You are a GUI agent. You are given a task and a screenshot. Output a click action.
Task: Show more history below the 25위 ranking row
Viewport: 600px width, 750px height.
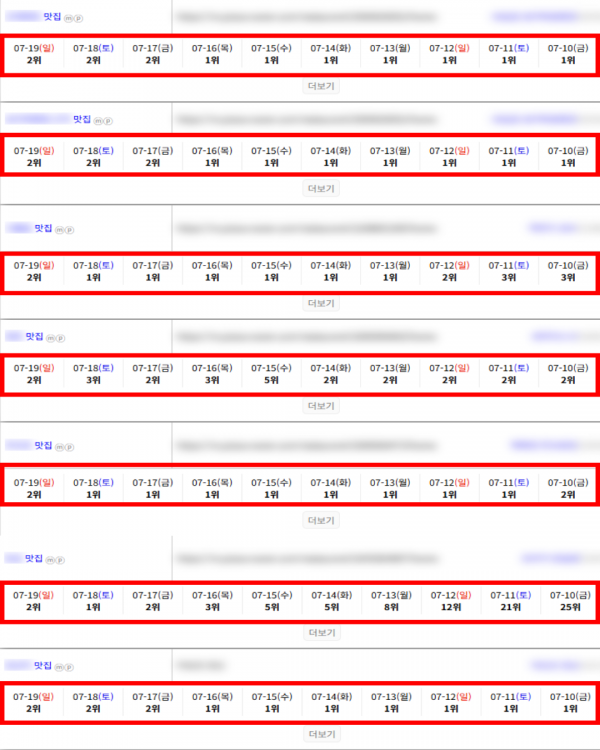tap(322, 633)
